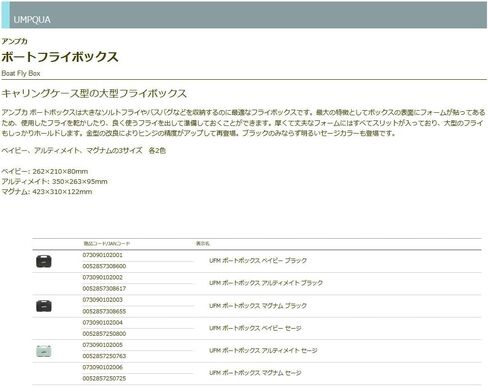
Task: Click the 表示名 column header
Action: pyautogui.click(x=203, y=244)
